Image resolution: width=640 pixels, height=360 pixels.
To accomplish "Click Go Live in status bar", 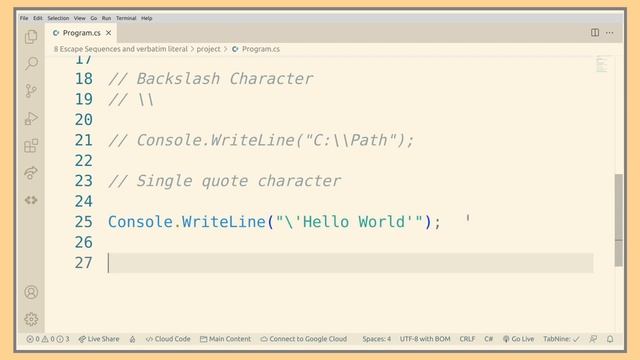I will coord(518,339).
